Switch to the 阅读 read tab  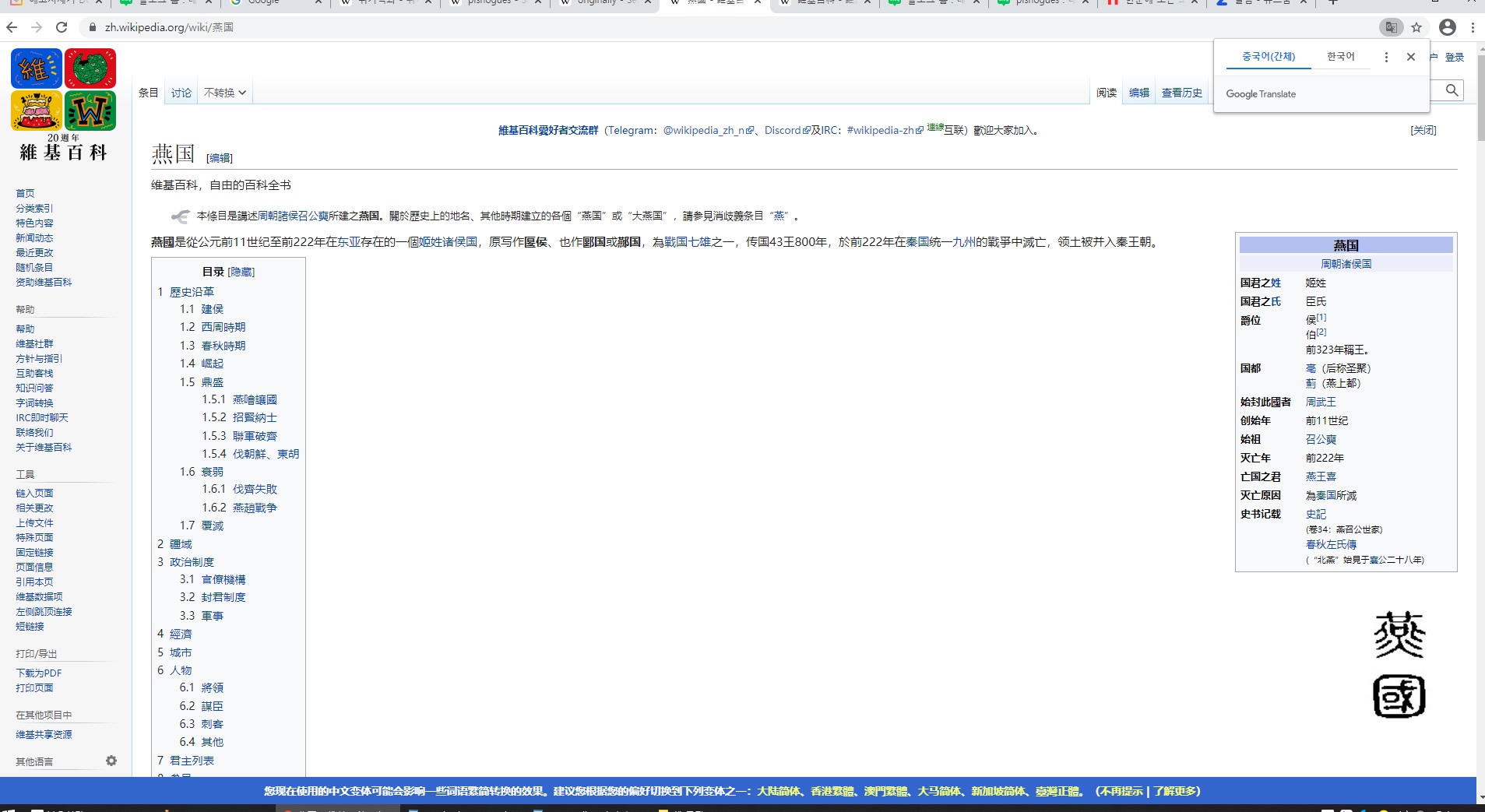(1107, 93)
